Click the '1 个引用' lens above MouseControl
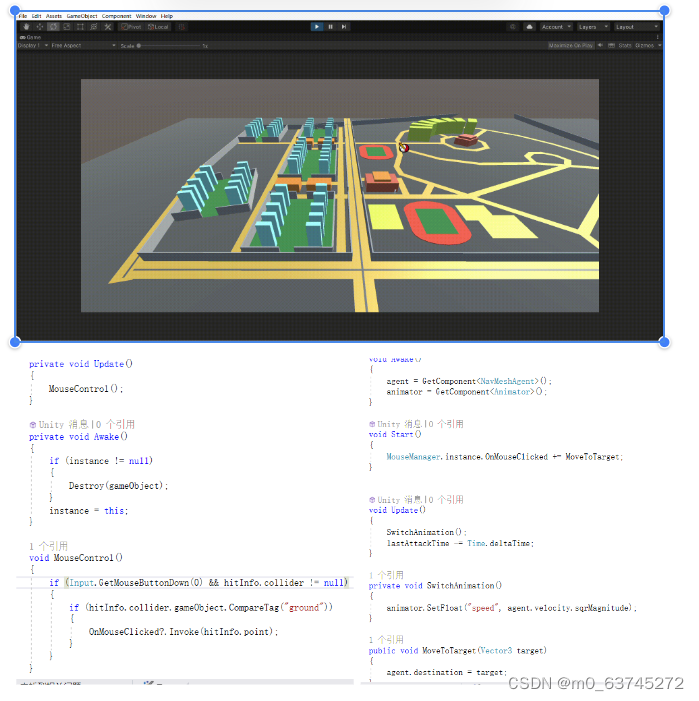699x701 pixels. [49, 546]
